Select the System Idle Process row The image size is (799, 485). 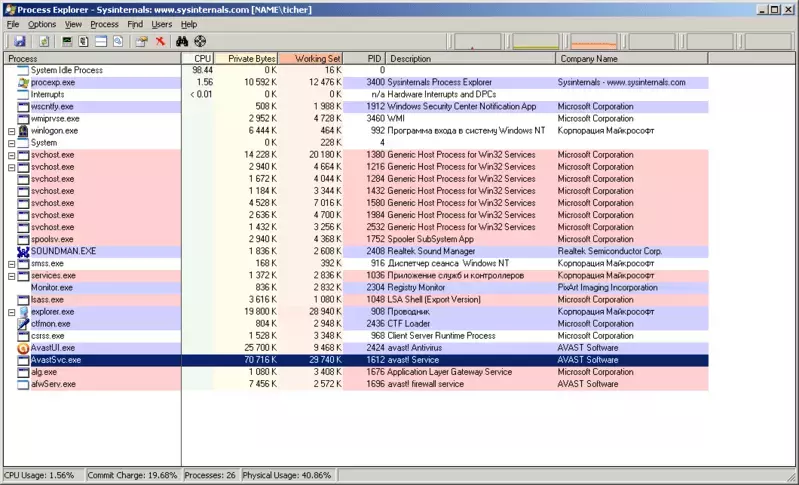tap(356, 70)
